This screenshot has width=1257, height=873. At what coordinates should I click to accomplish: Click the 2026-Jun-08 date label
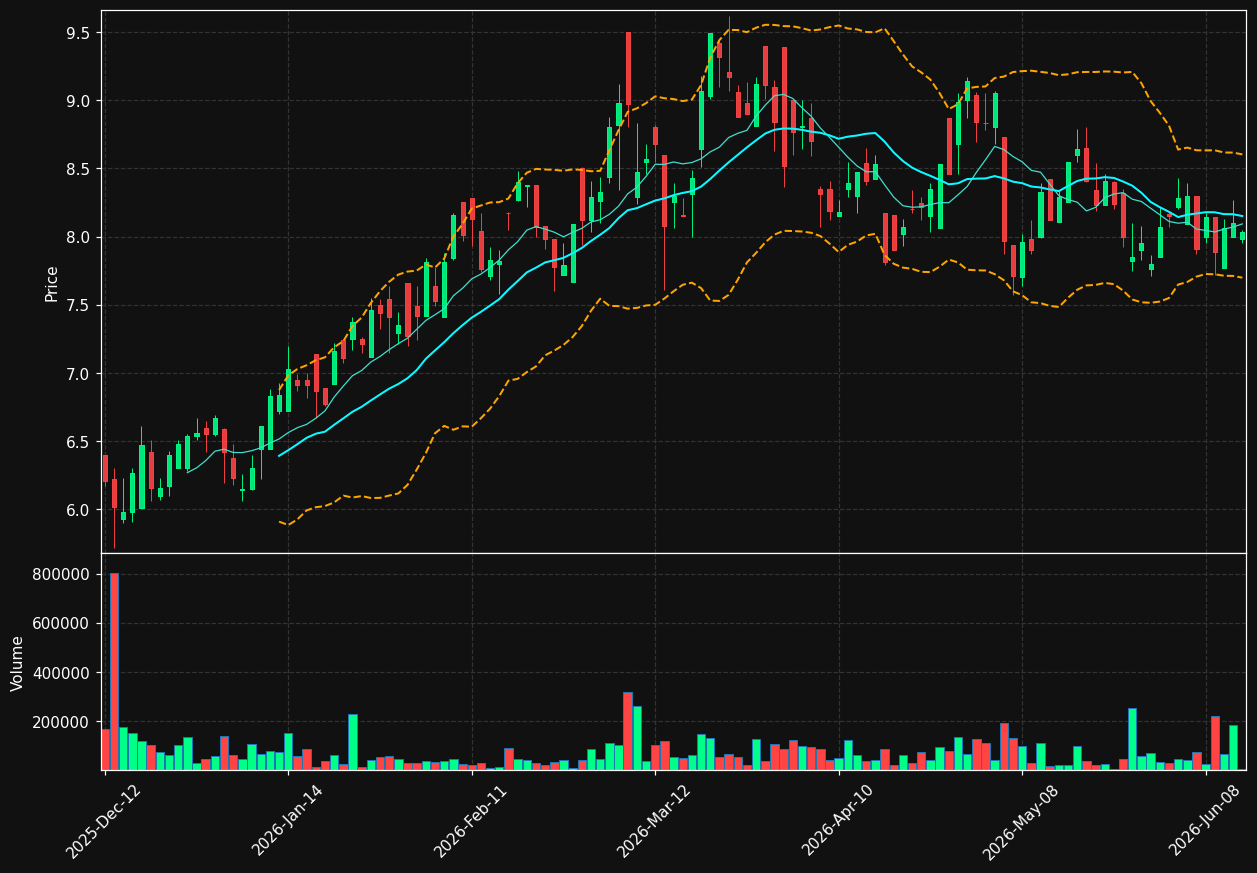1204,821
